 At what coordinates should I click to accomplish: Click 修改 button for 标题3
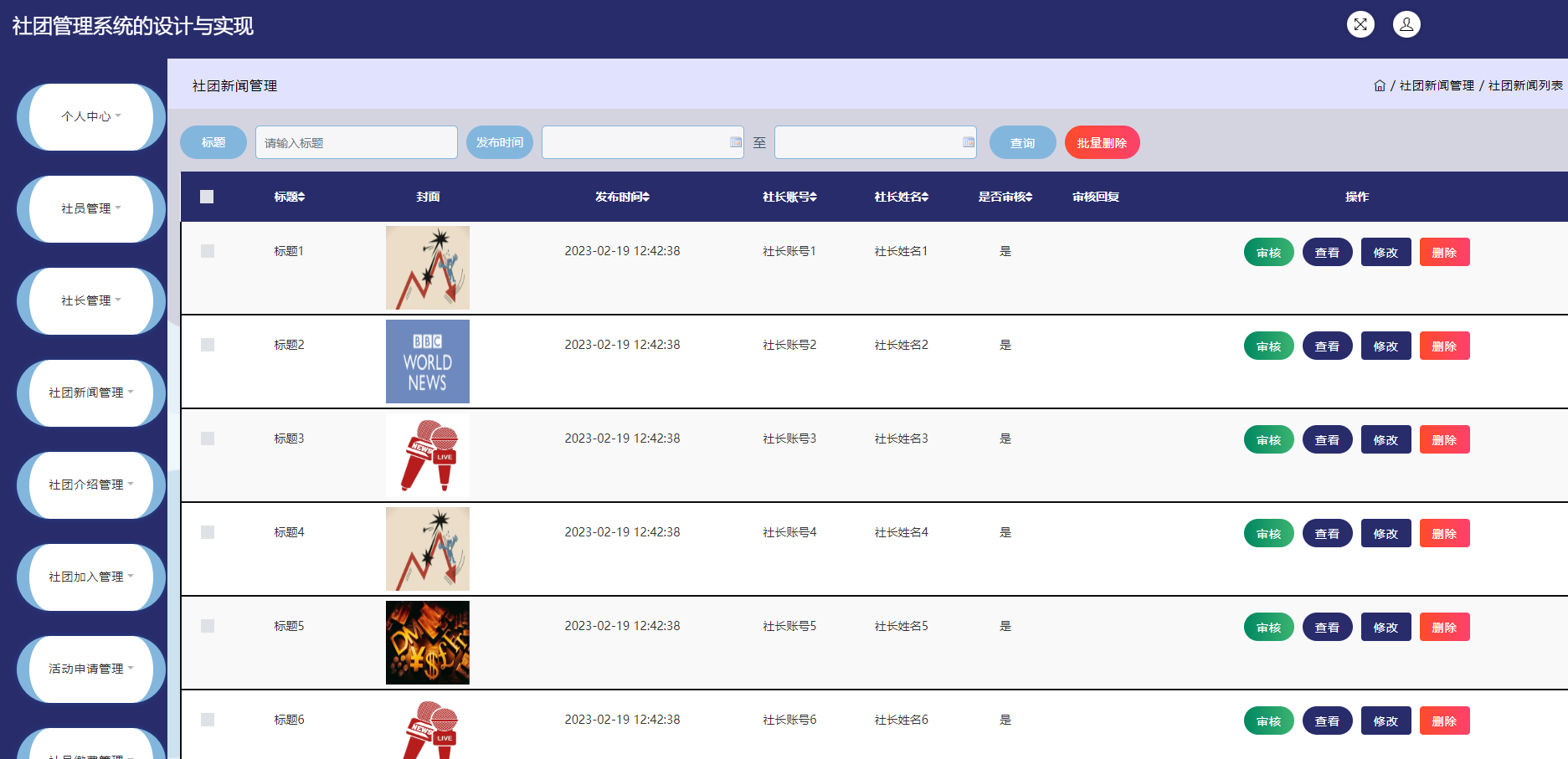coord(1386,439)
